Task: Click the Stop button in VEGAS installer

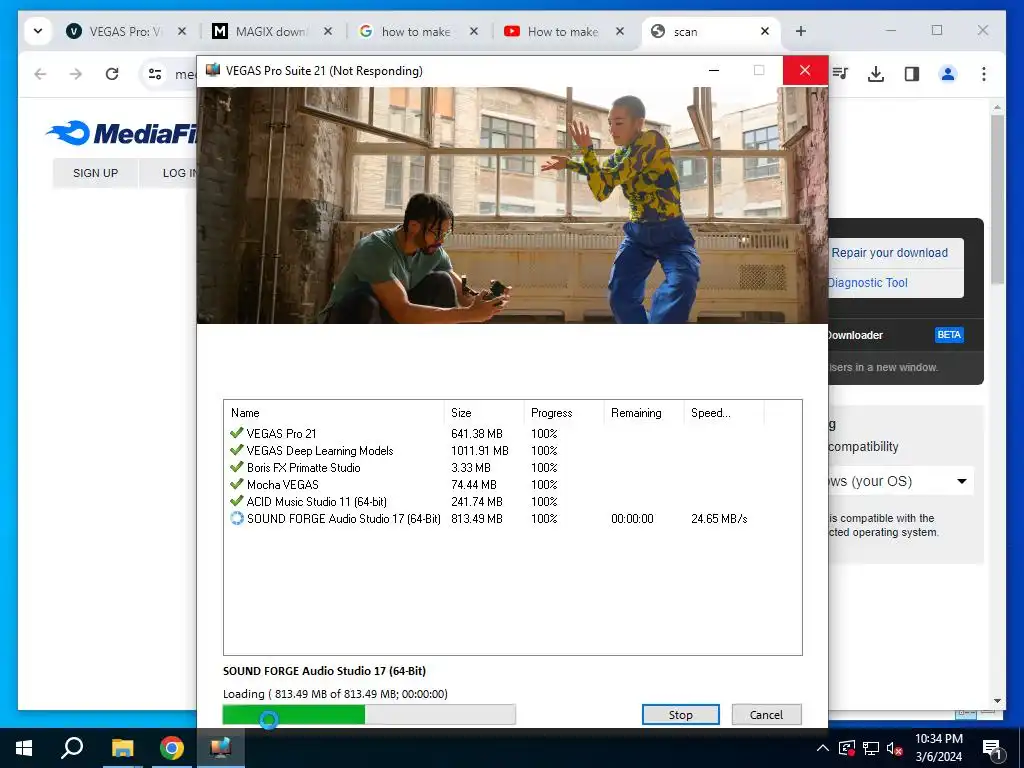Action: 680,714
